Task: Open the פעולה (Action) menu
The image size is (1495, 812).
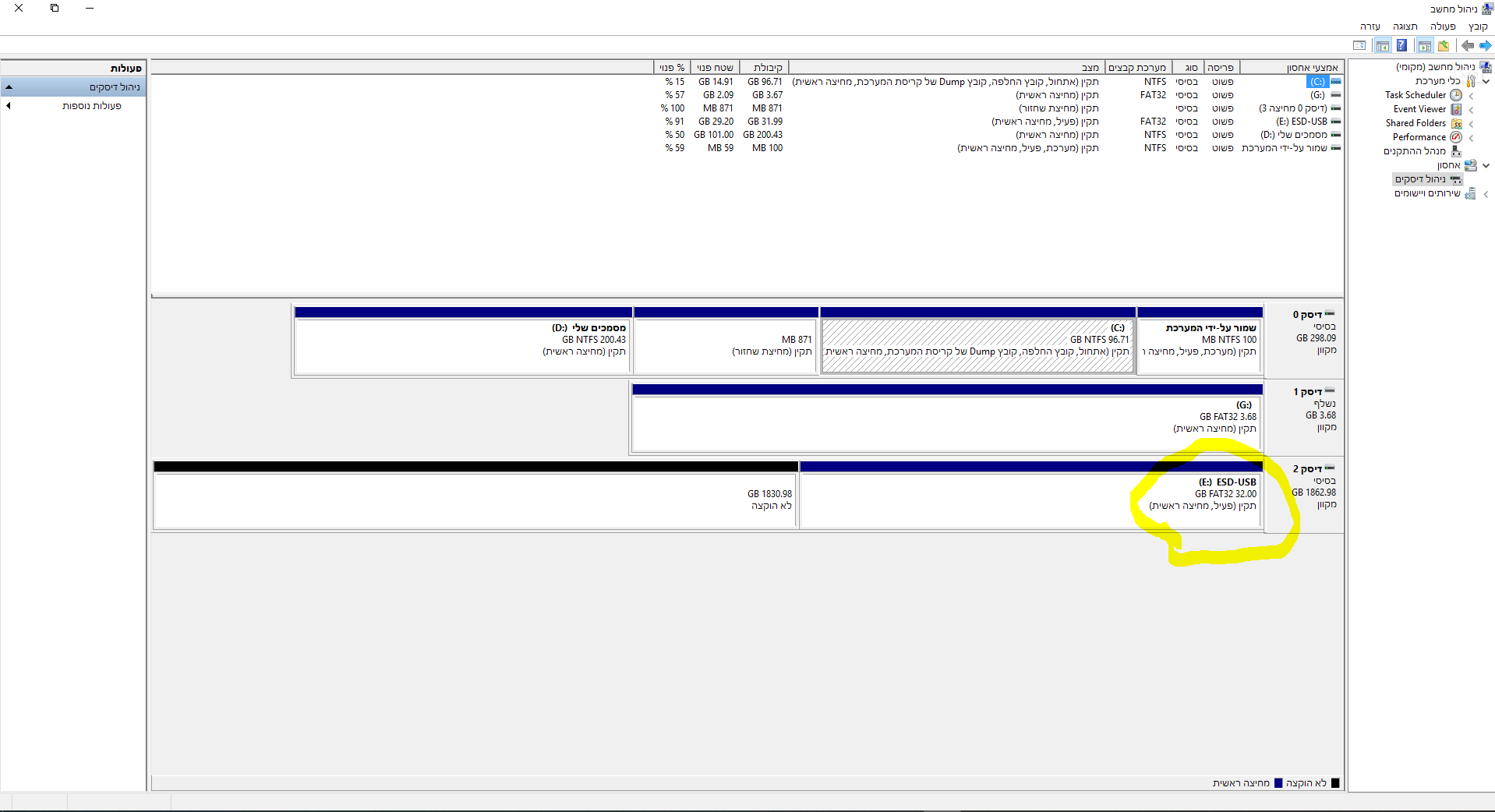Action: [x=1443, y=26]
